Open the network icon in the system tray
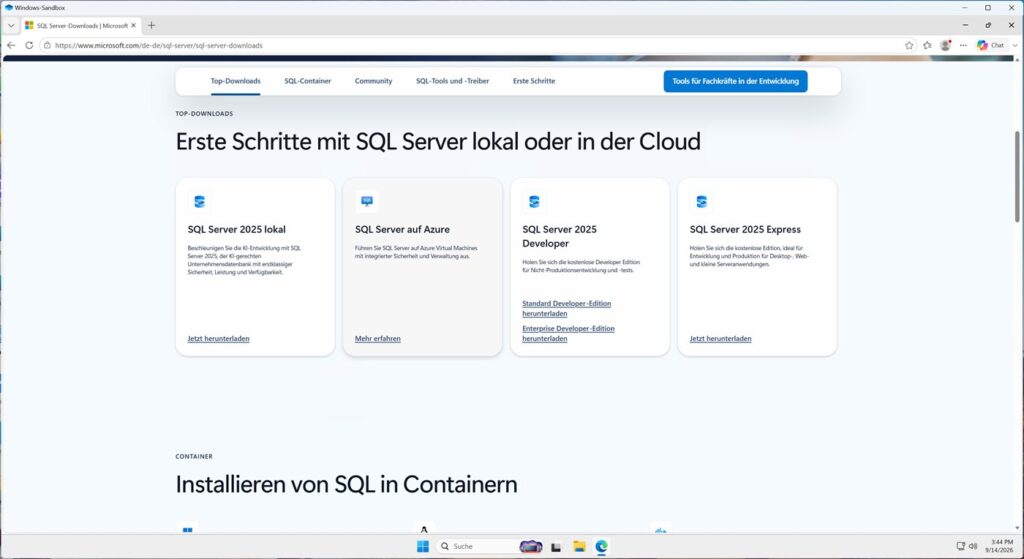 coord(961,546)
